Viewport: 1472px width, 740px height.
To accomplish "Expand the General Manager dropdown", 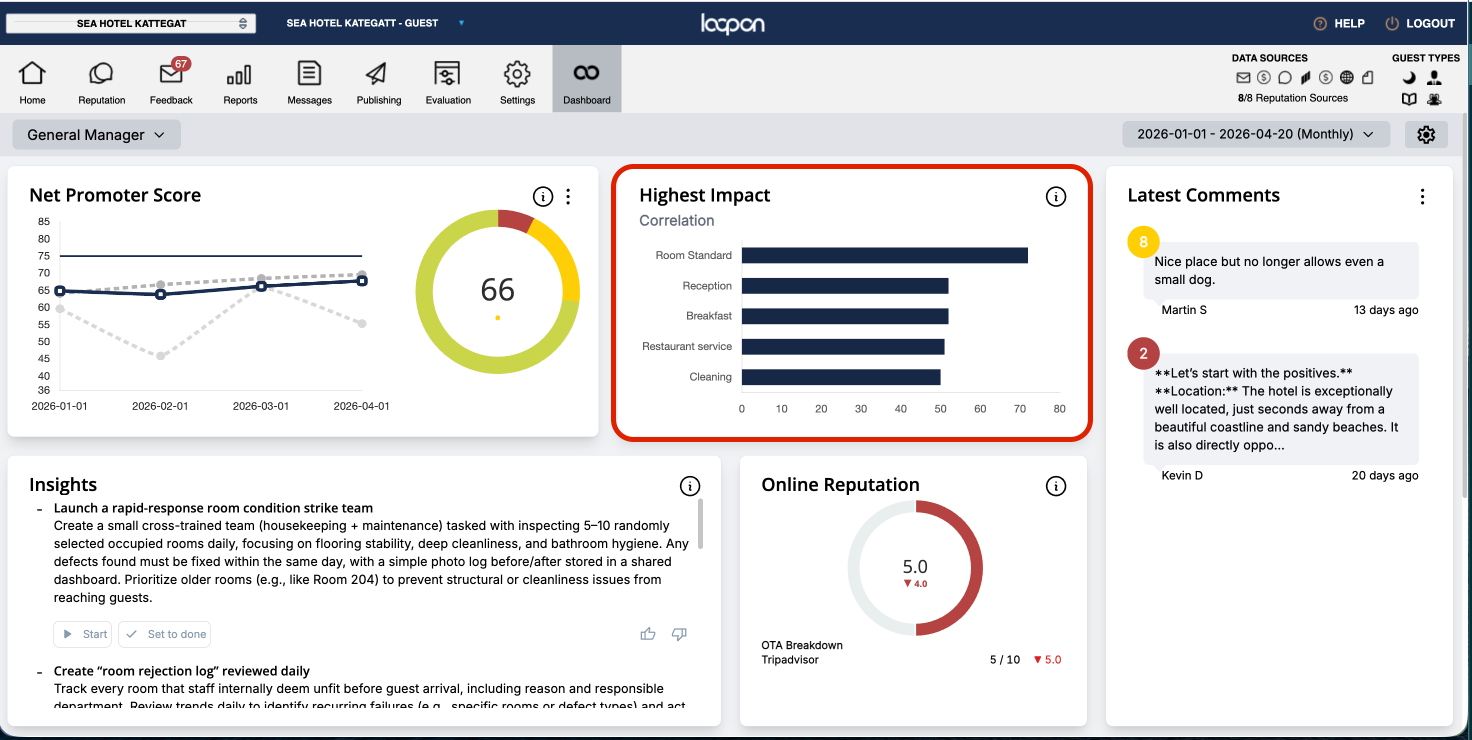I will pyautogui.click(x=96, y=135).
